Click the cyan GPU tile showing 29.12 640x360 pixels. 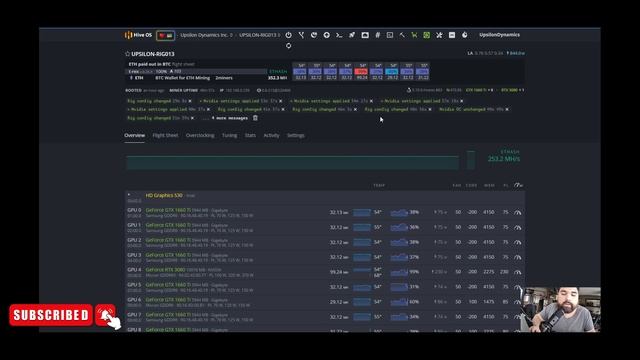click(x=392, y=72)
